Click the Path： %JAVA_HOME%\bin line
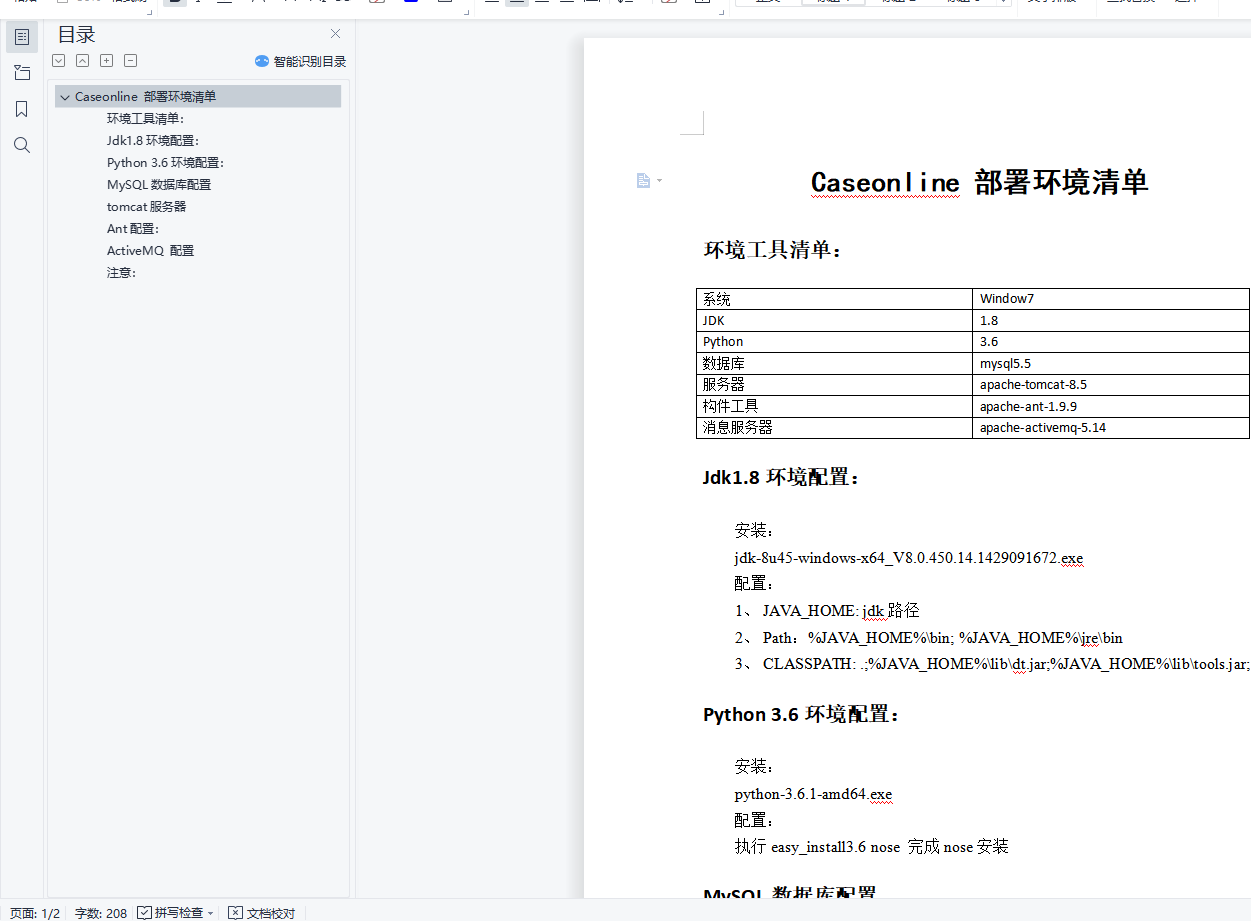 [x=929, y=638]
